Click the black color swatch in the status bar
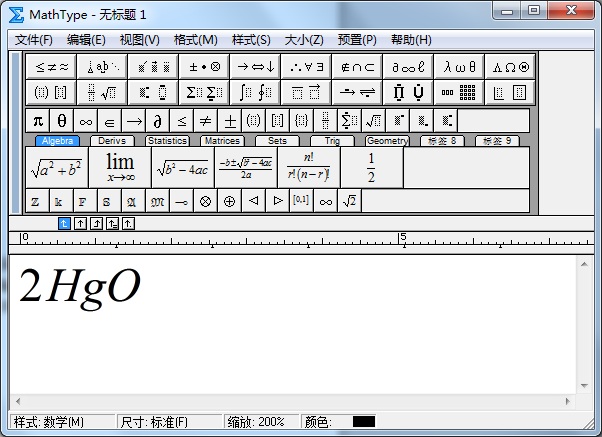 click(x=363, y=422)
